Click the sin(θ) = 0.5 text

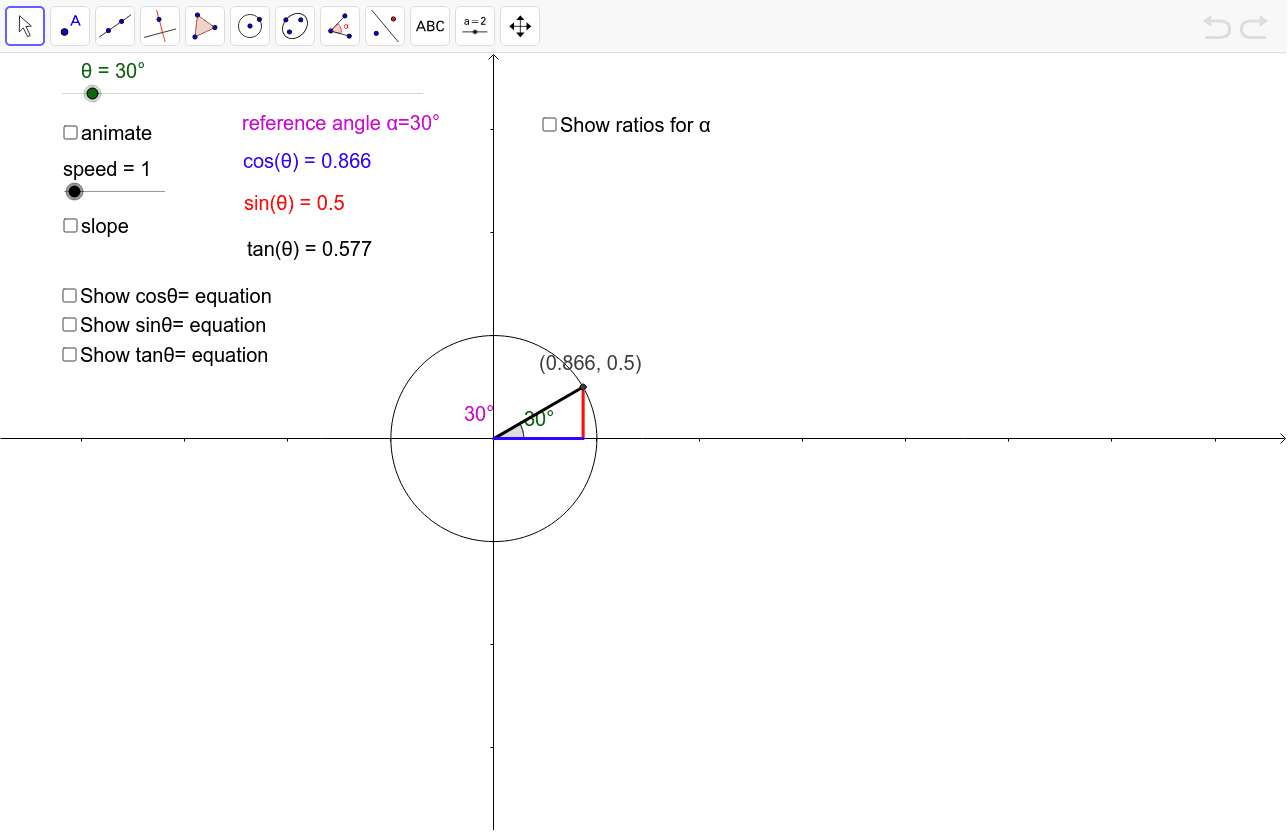294,203
